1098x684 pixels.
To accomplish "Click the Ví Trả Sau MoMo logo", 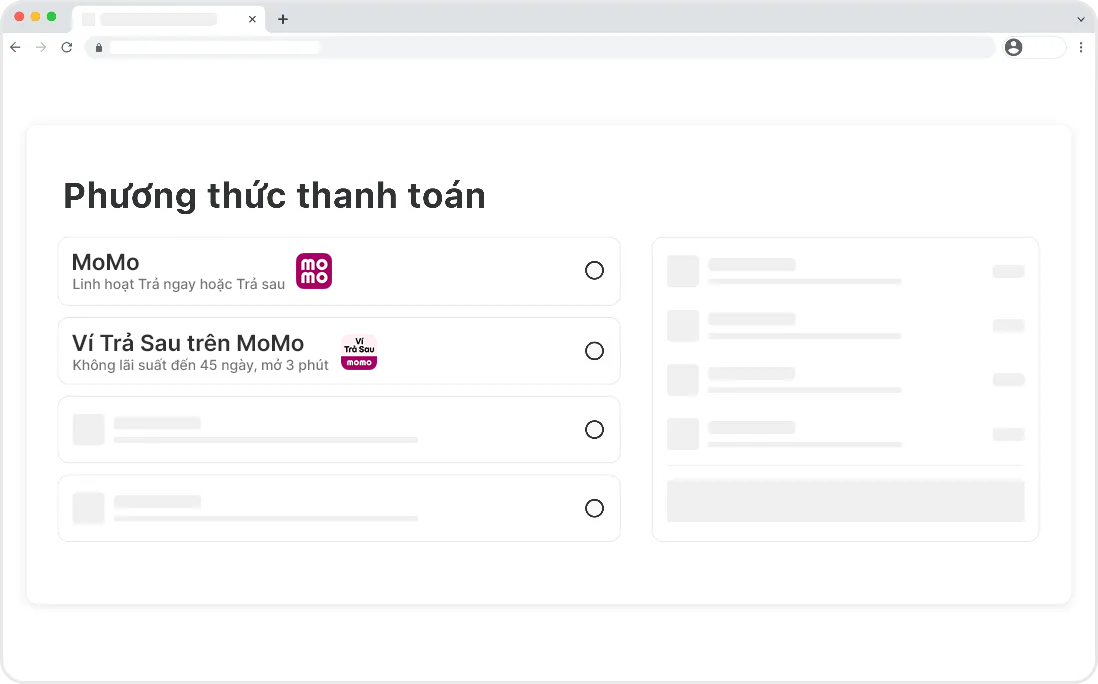I will click(358, 351).
